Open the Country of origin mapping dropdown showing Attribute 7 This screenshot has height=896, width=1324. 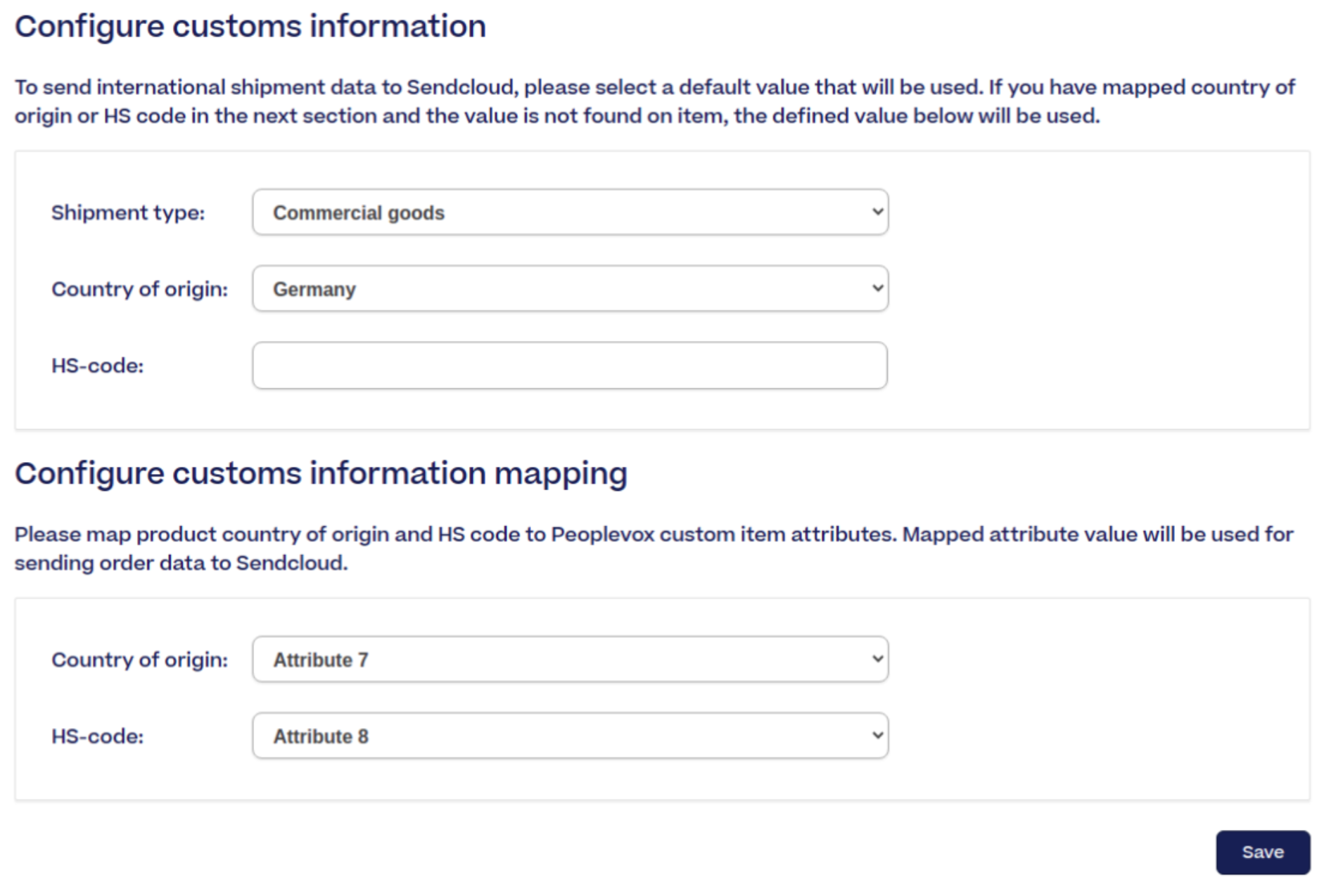point(571,660)
